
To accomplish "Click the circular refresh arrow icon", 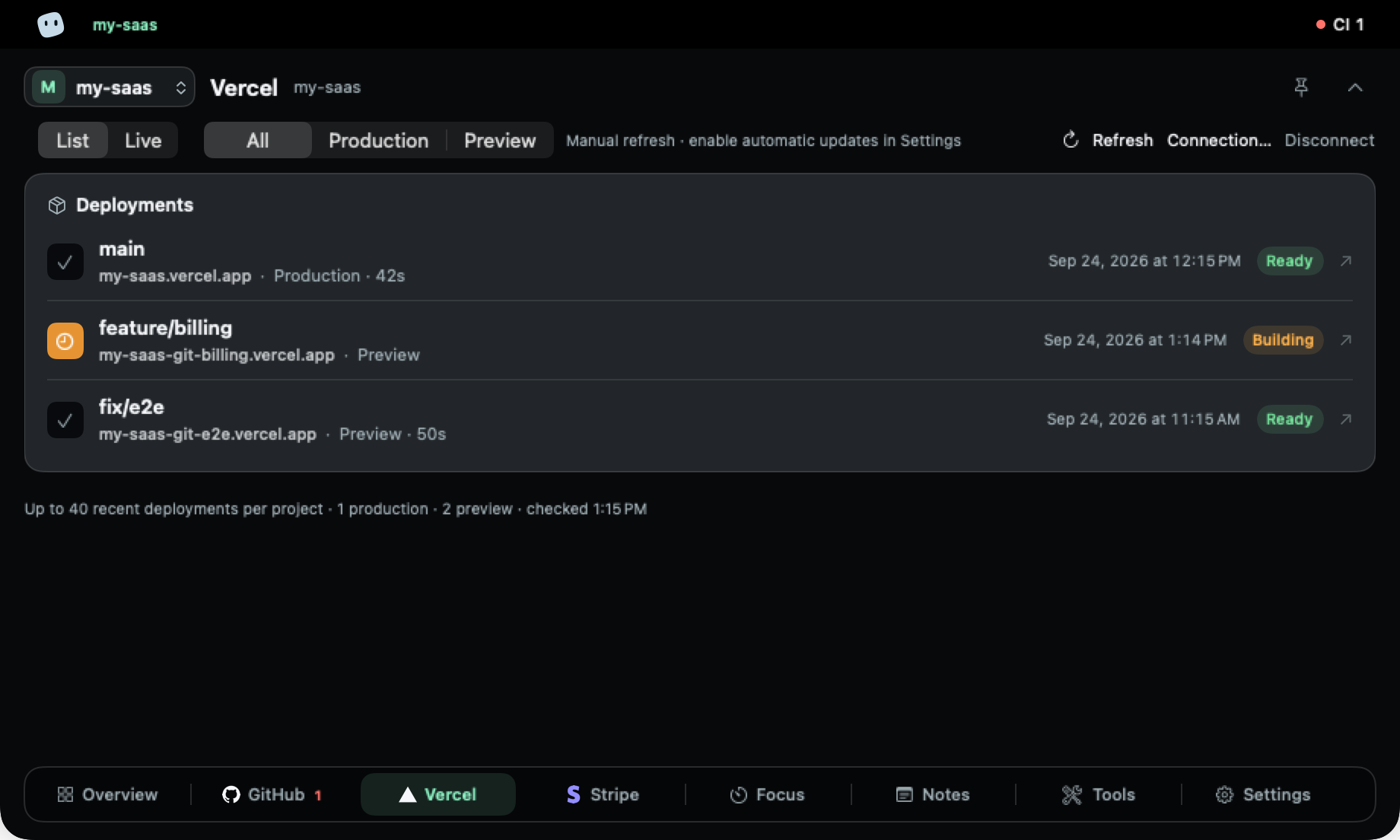I will (1071, 140).
